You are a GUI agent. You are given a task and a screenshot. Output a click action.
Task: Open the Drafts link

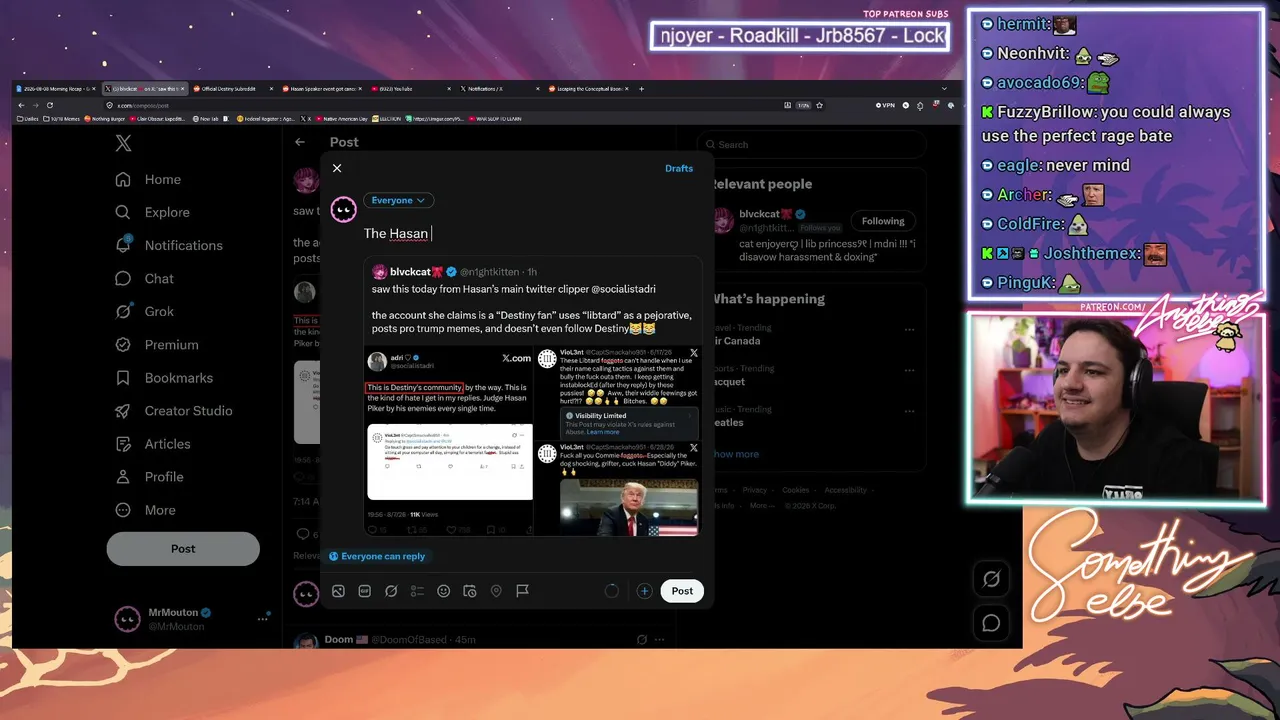(x=679, y=168)
